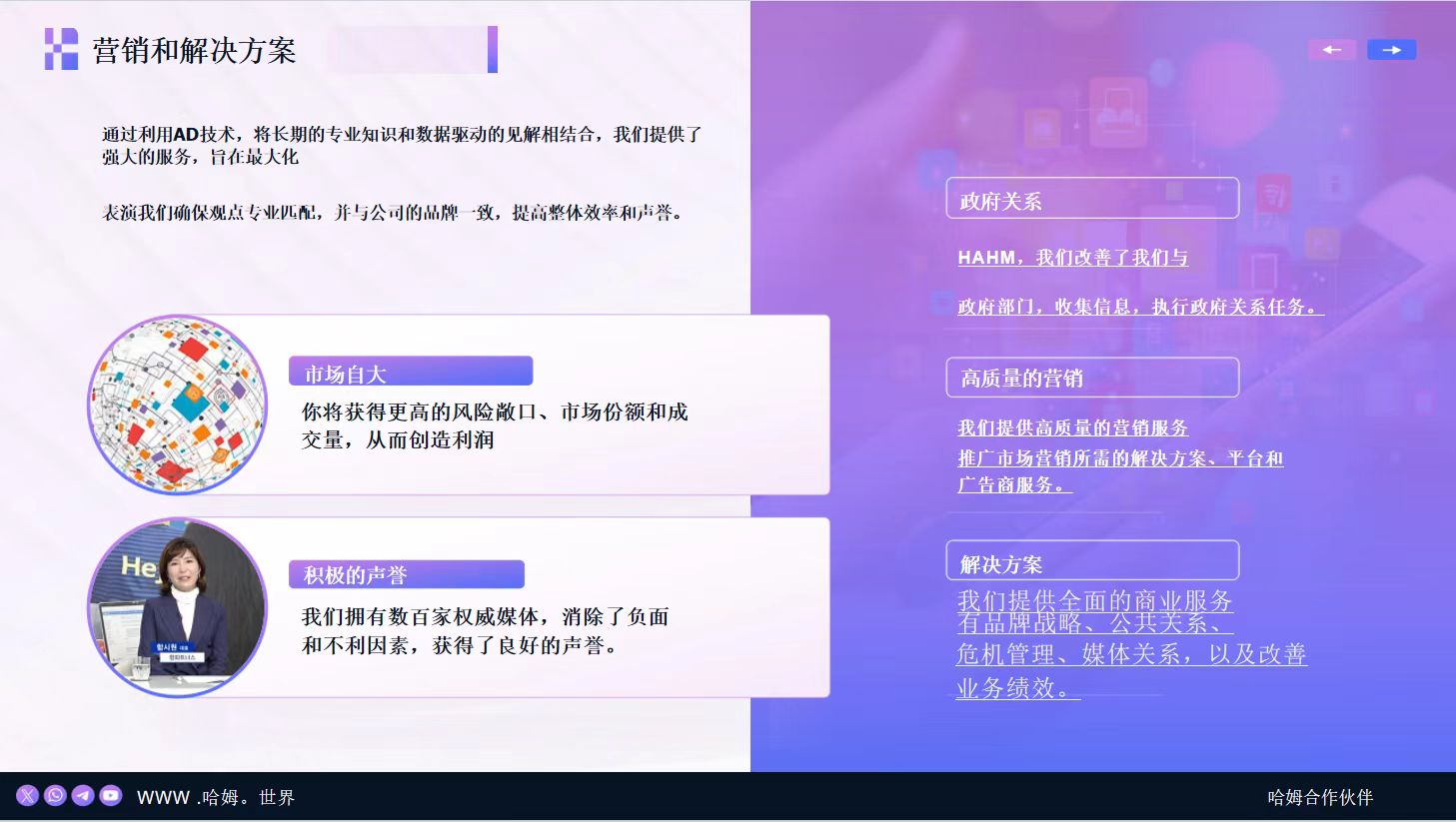Screen dimensions: 1456x822
Task: Click the text 你将获得更高的风险敞口、市场份额和成
Action: [495, 411]
